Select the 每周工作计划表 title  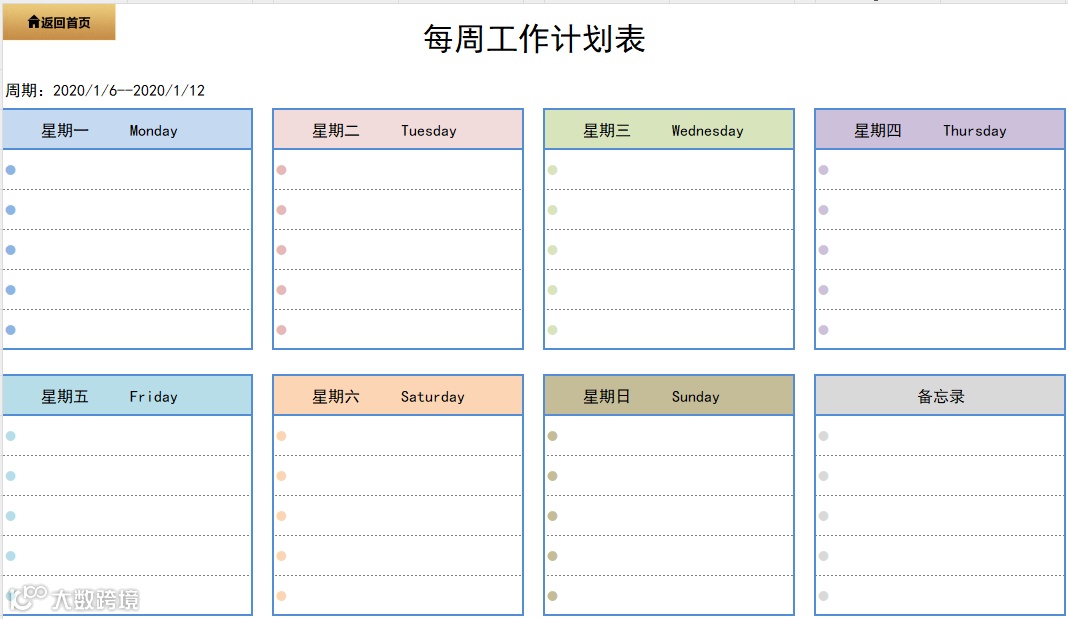[534, 39]
